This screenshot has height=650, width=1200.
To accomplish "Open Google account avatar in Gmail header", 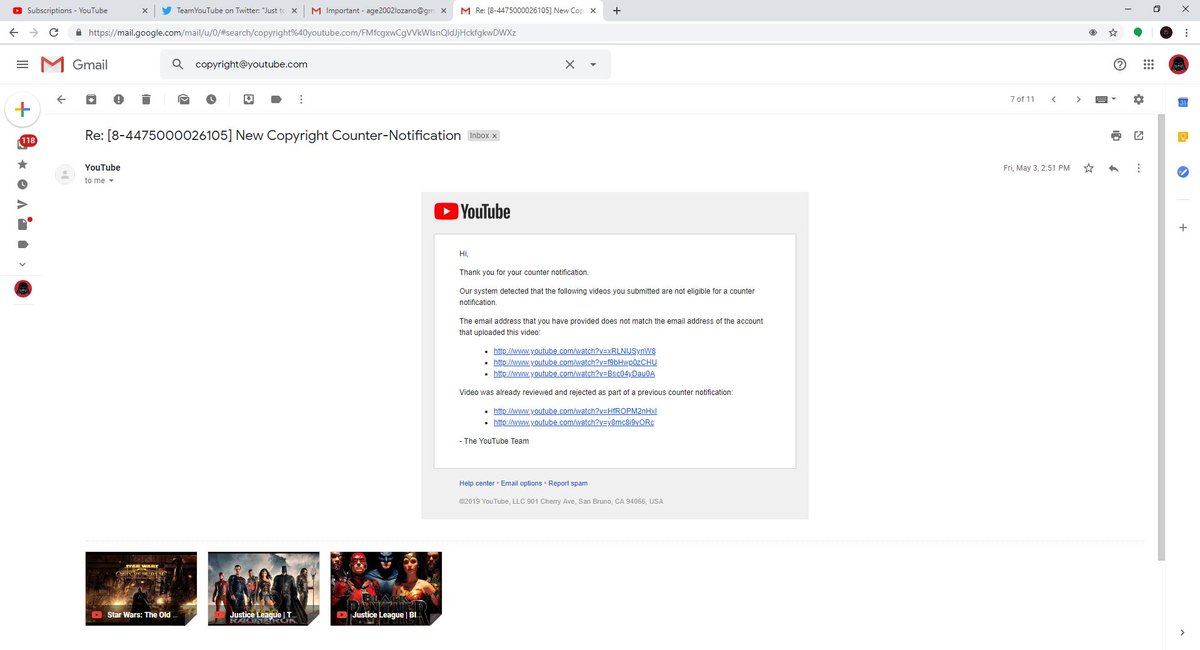I will (1177, 64).
